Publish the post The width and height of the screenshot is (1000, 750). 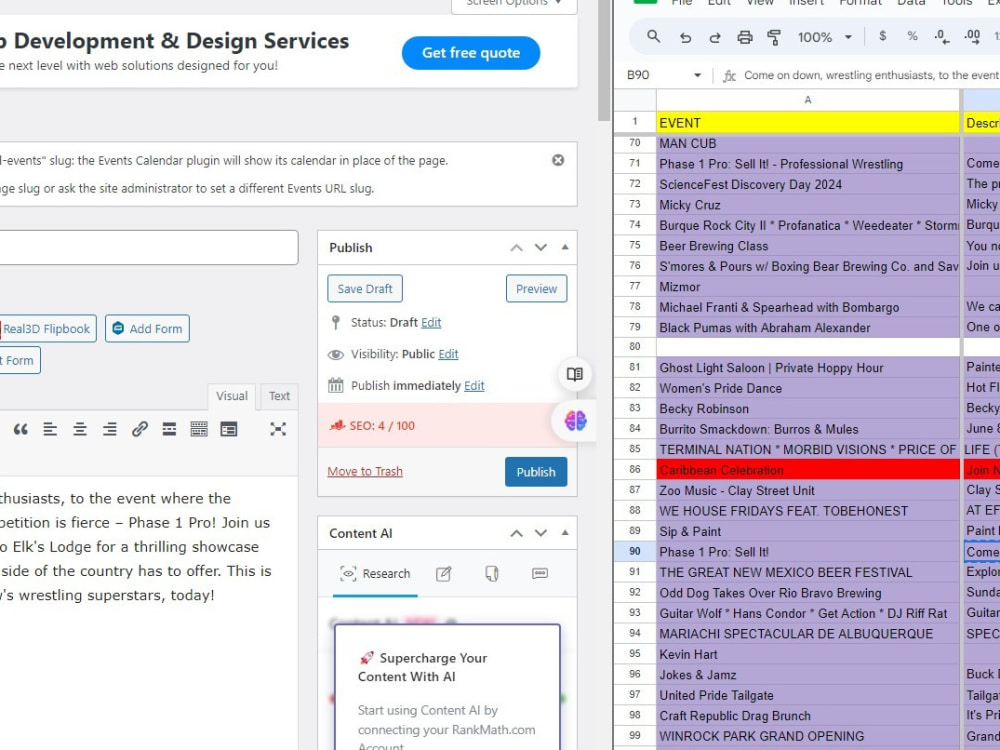pos(536,472)
